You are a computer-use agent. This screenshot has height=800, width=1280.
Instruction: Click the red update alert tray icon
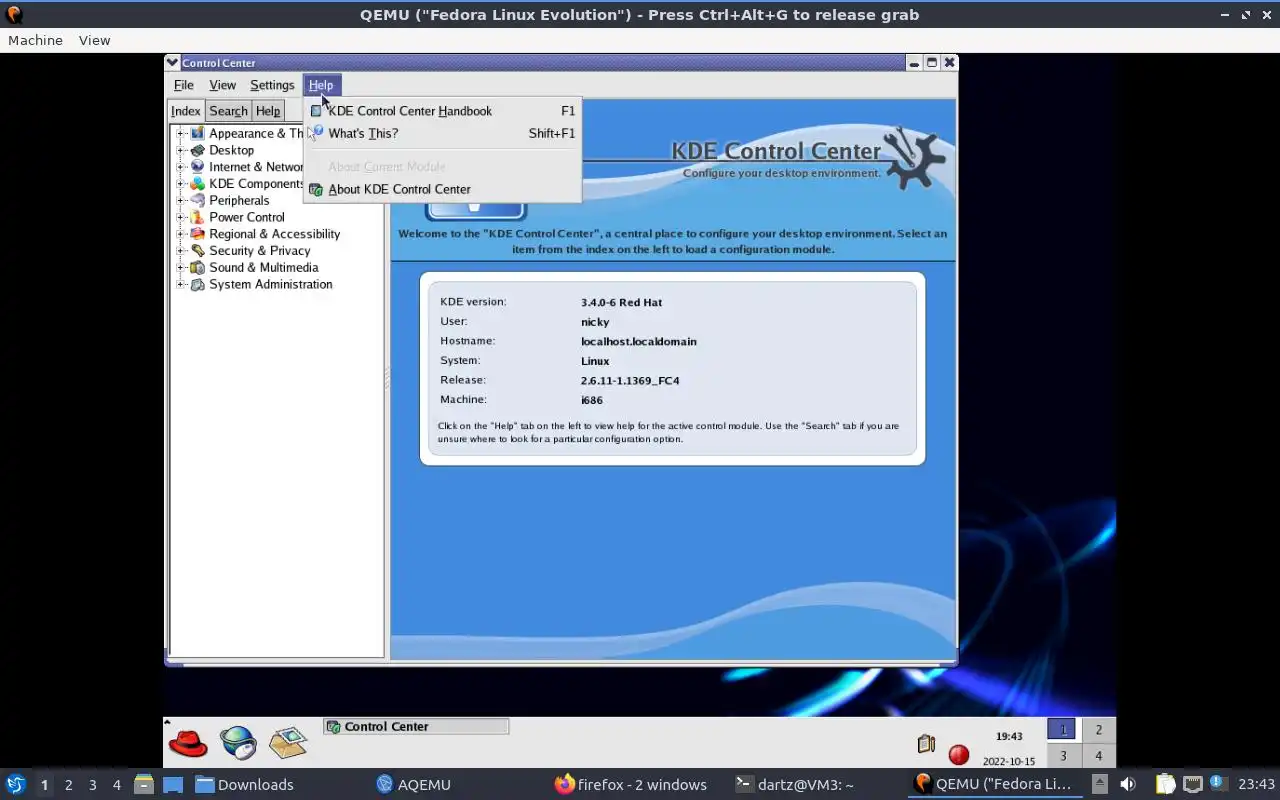[958, 755]
